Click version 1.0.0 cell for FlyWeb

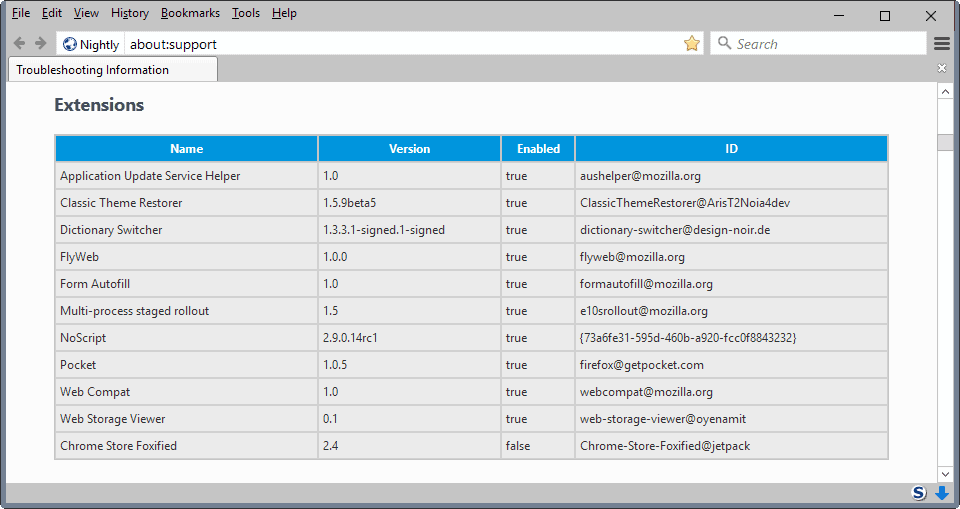410,257
